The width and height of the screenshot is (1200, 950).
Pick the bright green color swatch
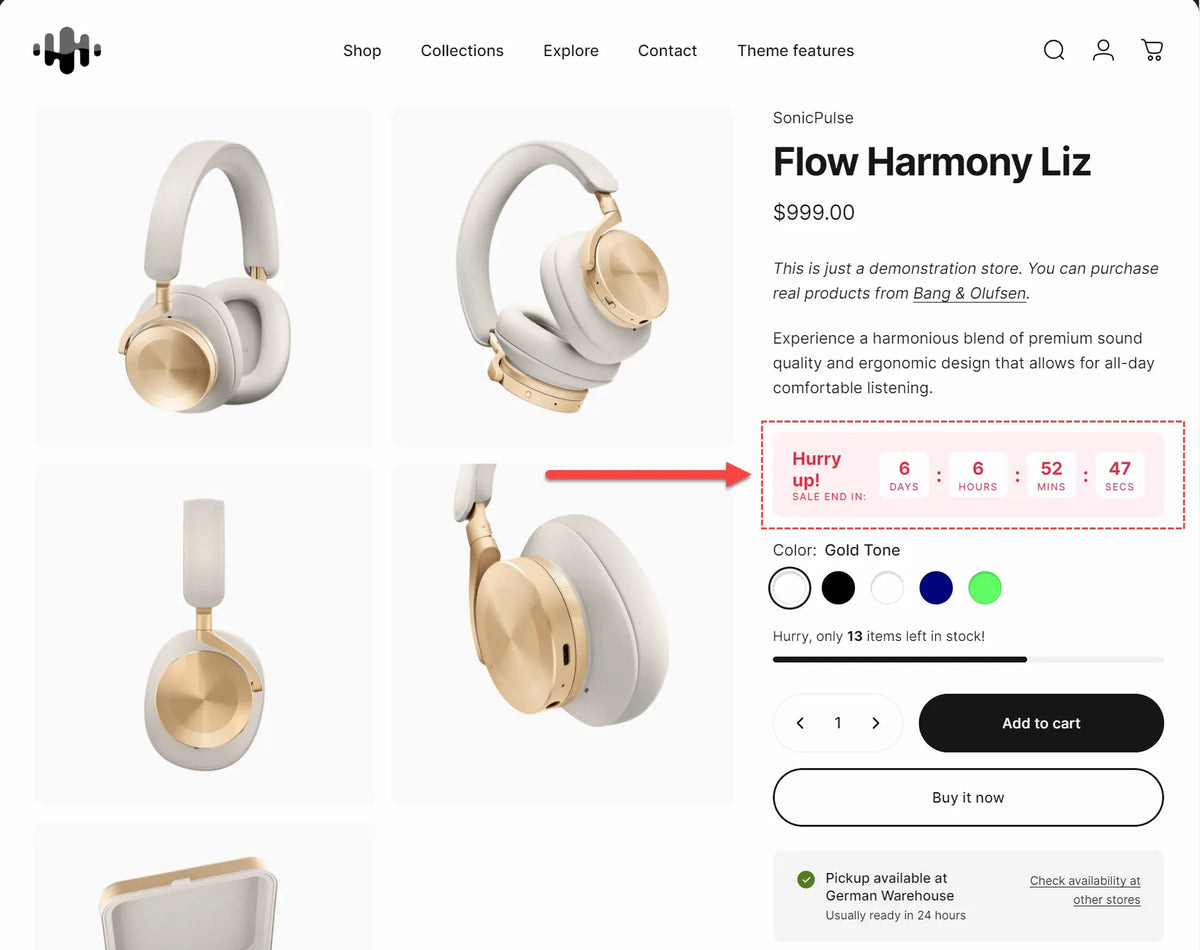pyautogui.click(x=985, y=588)
